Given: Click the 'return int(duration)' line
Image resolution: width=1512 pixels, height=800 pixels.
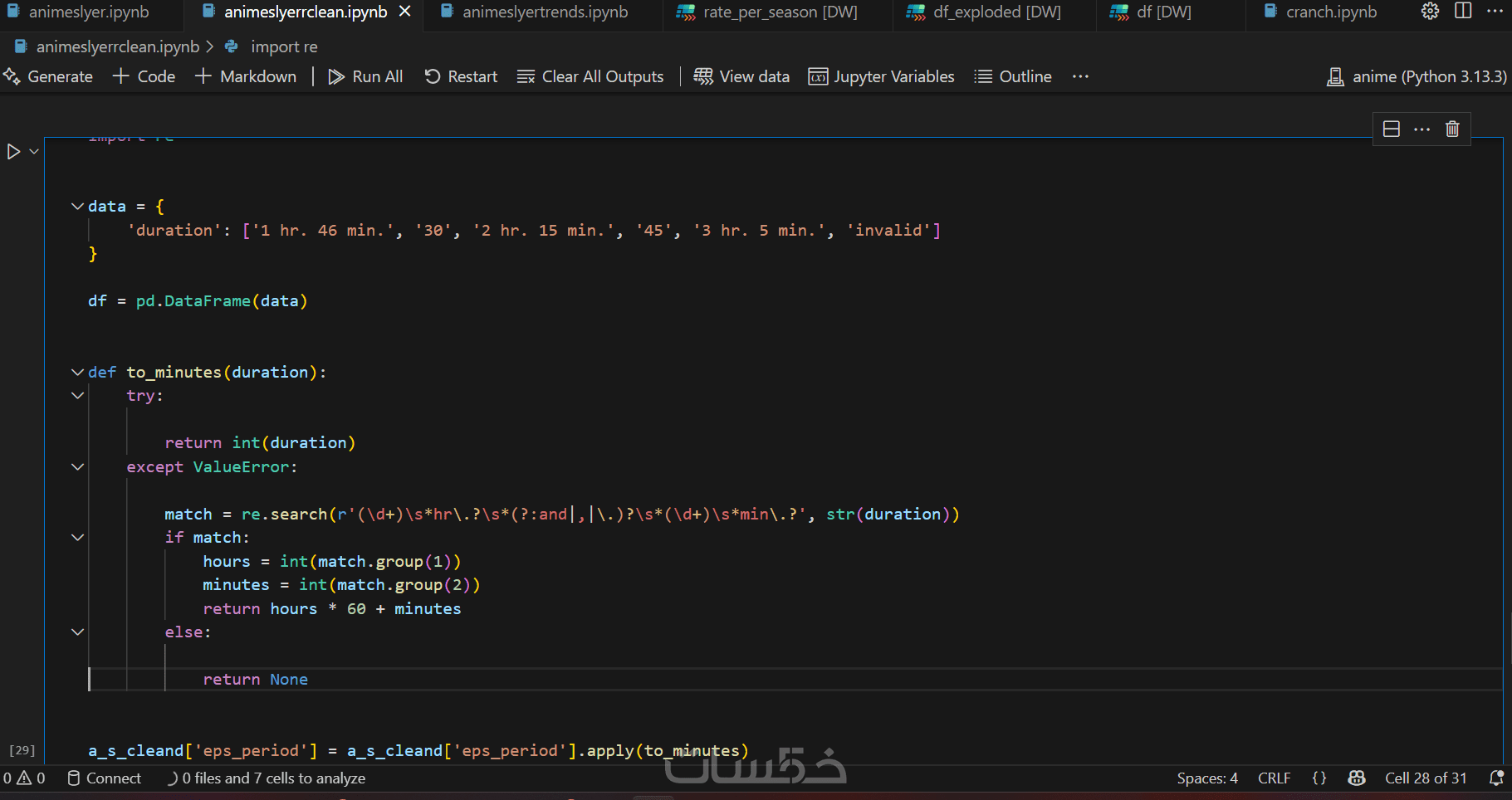Looking at the screenshot, I should [x=260, y=443].
